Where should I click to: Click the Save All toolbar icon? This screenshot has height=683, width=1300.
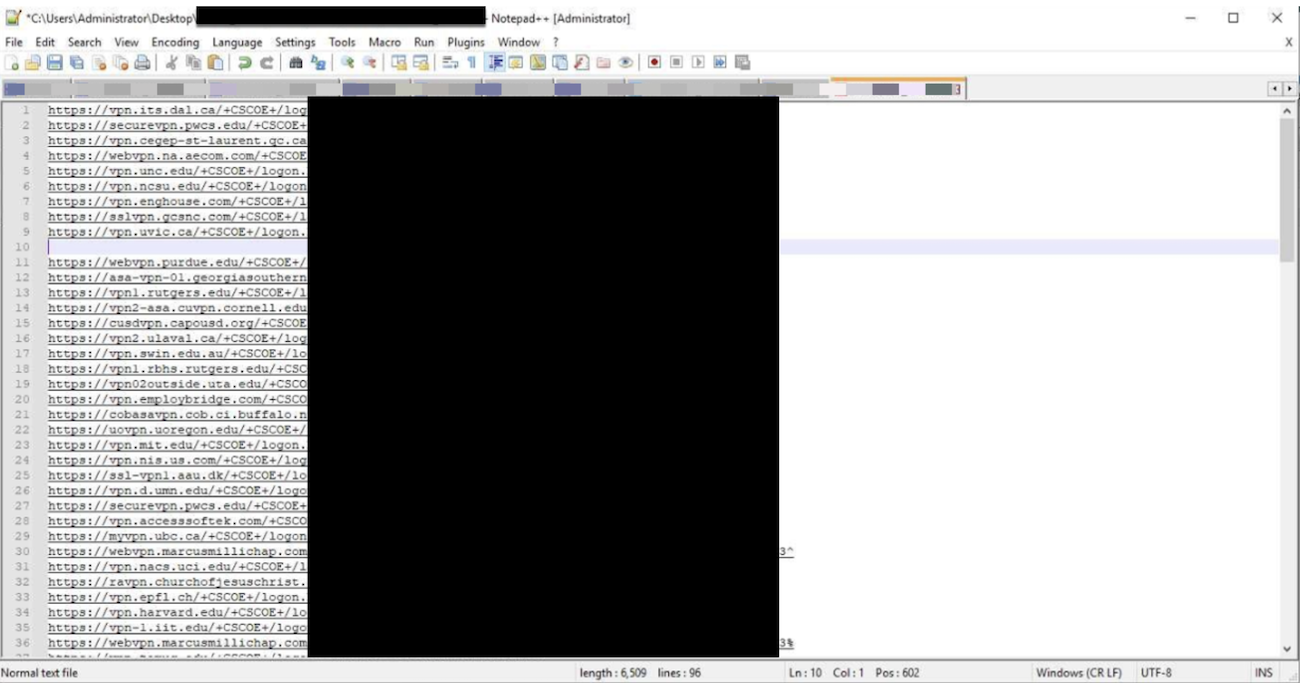click(x=77, y=62)
